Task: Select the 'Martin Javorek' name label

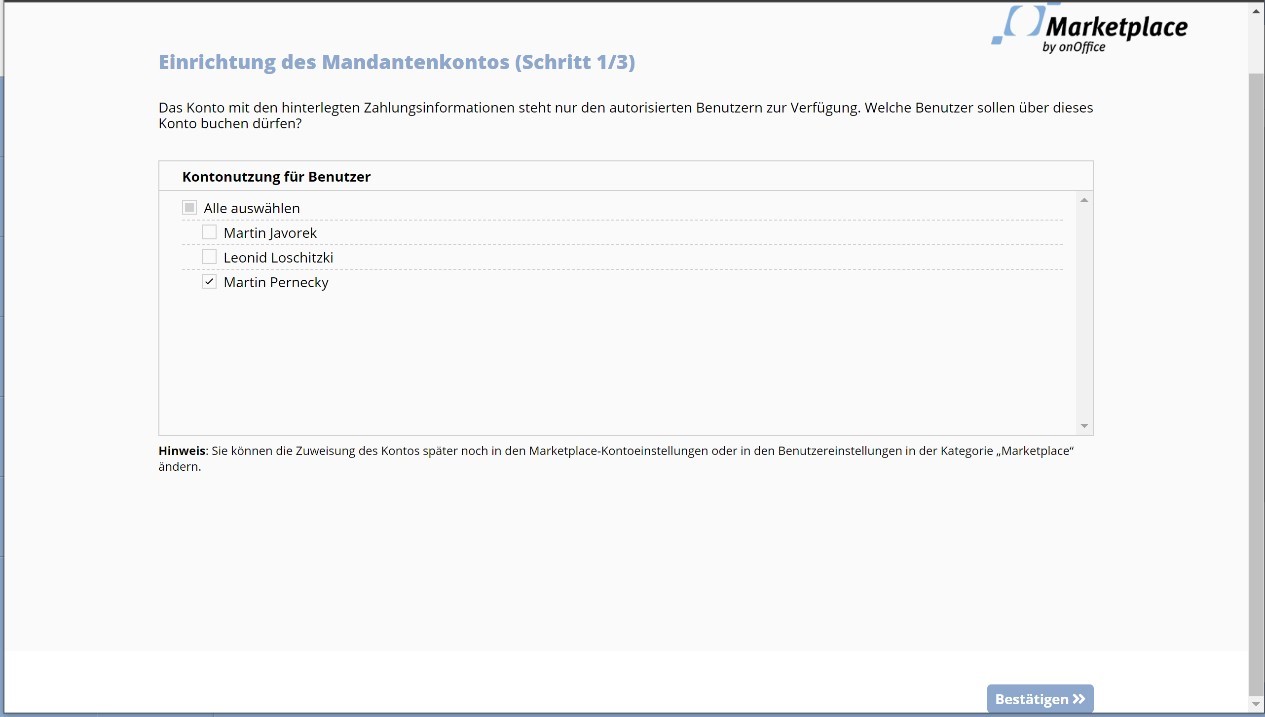Action: [270, 233]
